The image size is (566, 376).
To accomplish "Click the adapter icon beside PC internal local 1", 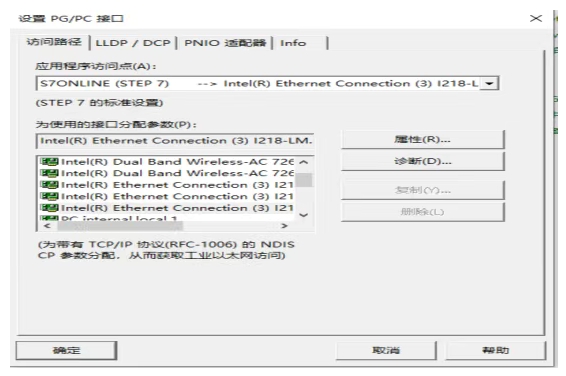I will click(x=49, y=218).
